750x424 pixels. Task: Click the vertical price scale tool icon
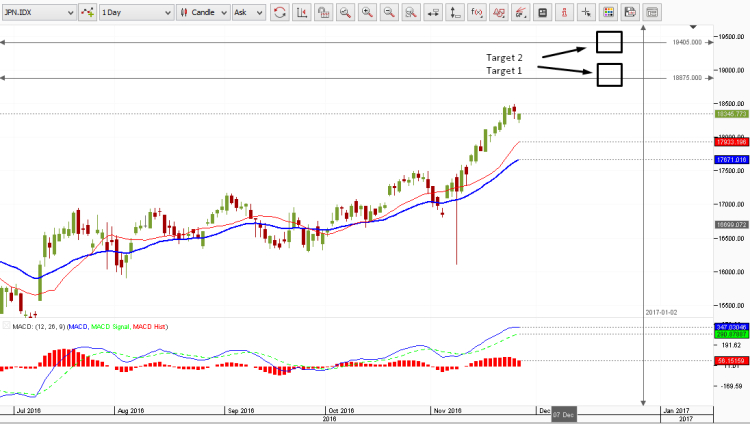coord(454,13)
